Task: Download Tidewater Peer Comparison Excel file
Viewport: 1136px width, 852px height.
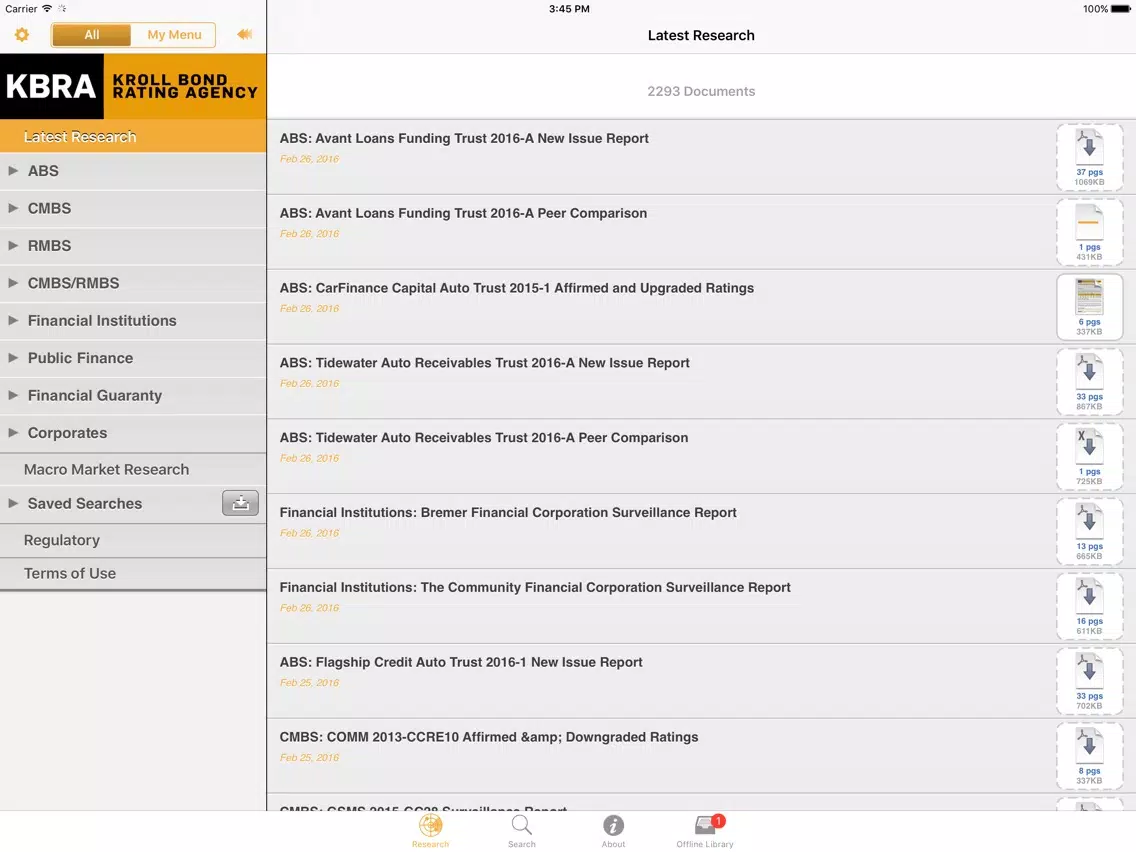Action: pos(1090,456)
